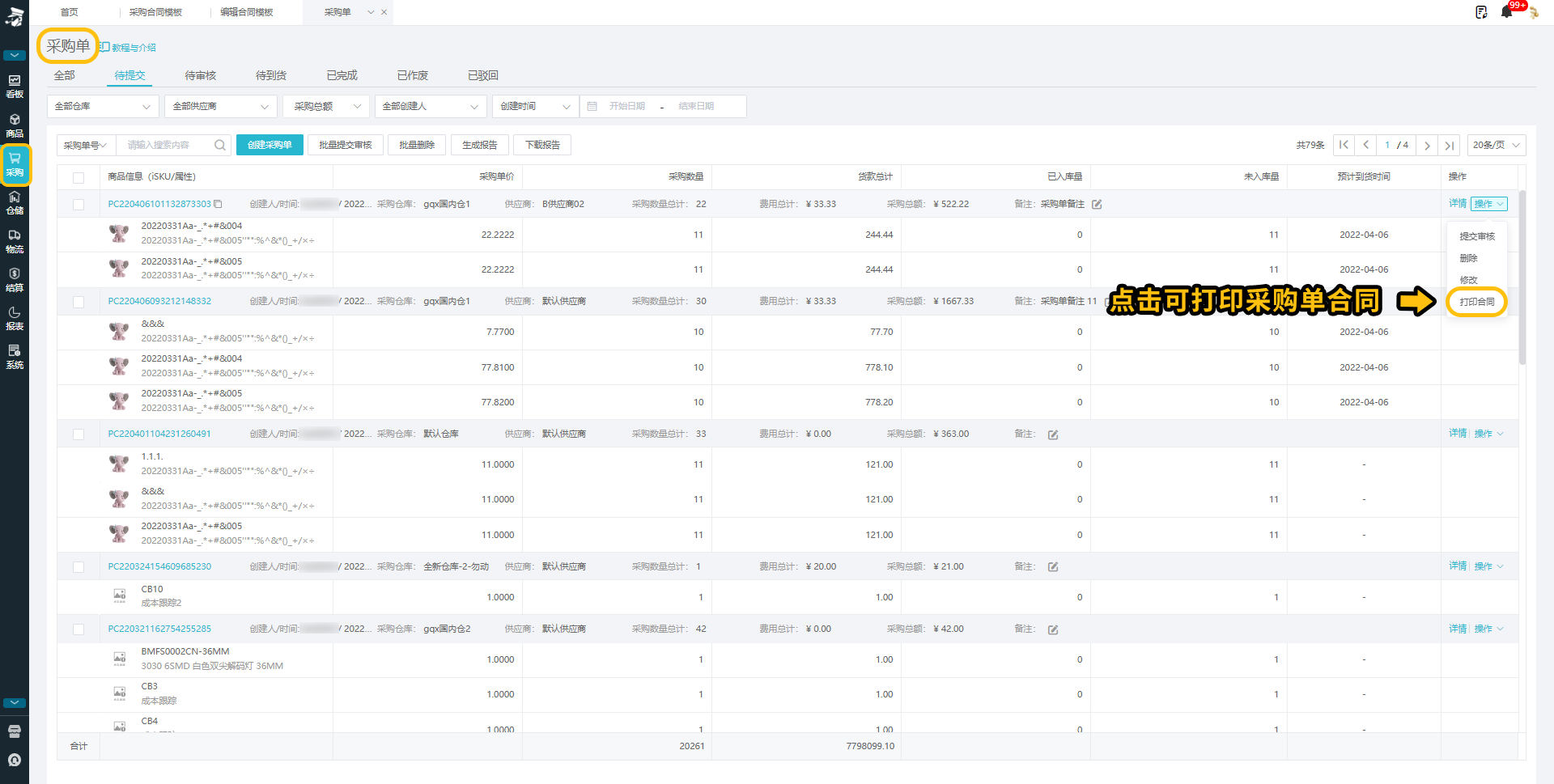Screen dimensions: 1554x784
Task: Select order PC220406093212148332 checkbox
Action: 79,302
